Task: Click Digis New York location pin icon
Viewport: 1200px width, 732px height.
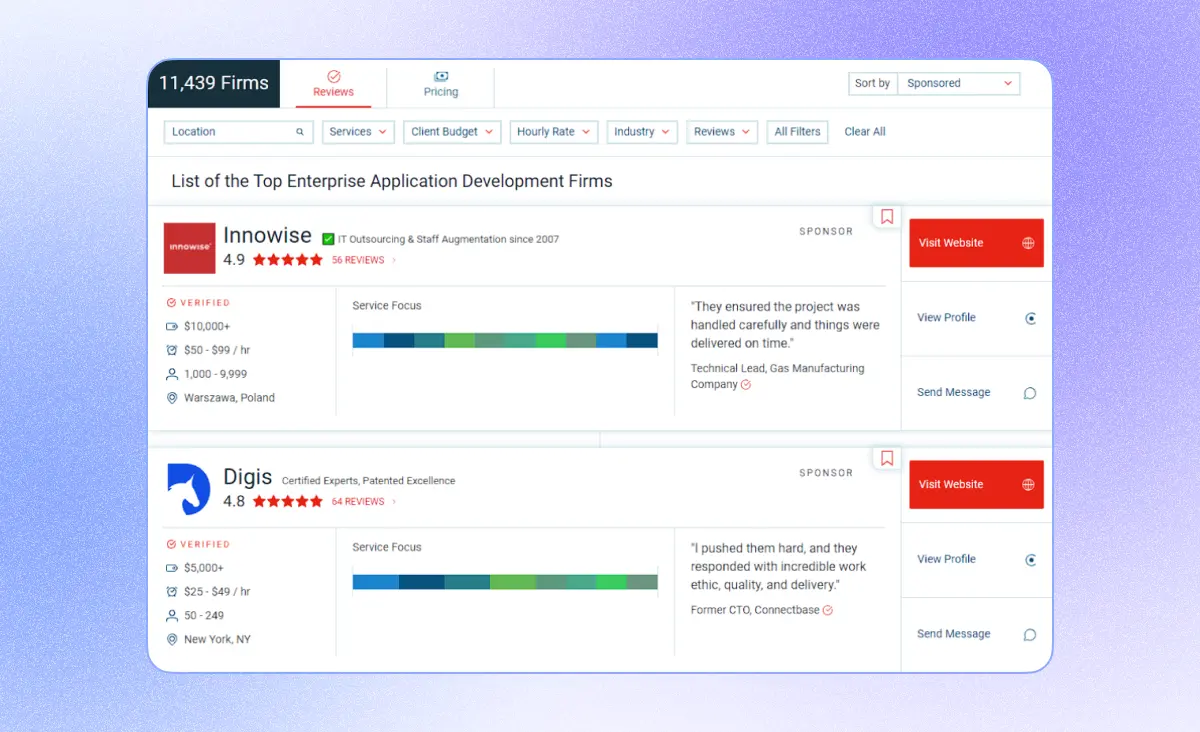Action: pos(172,640)
